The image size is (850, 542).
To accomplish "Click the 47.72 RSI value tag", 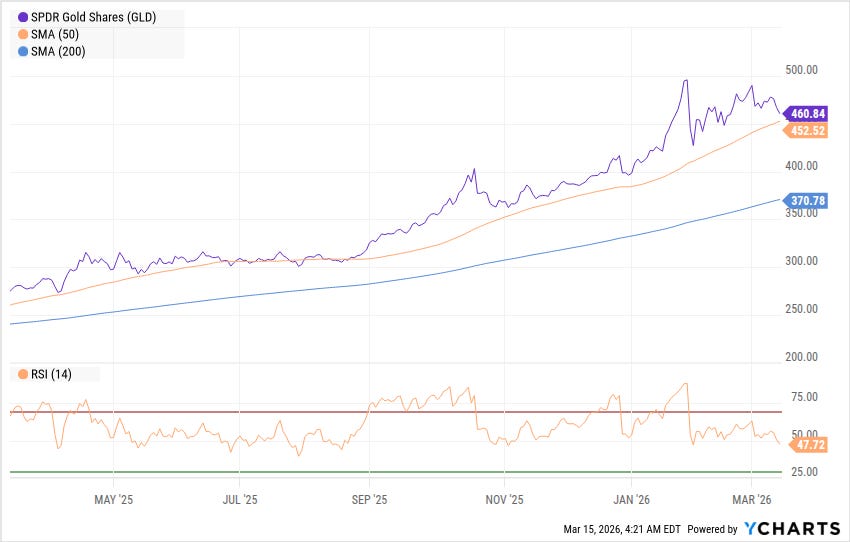I will click(x=807, y=445).
